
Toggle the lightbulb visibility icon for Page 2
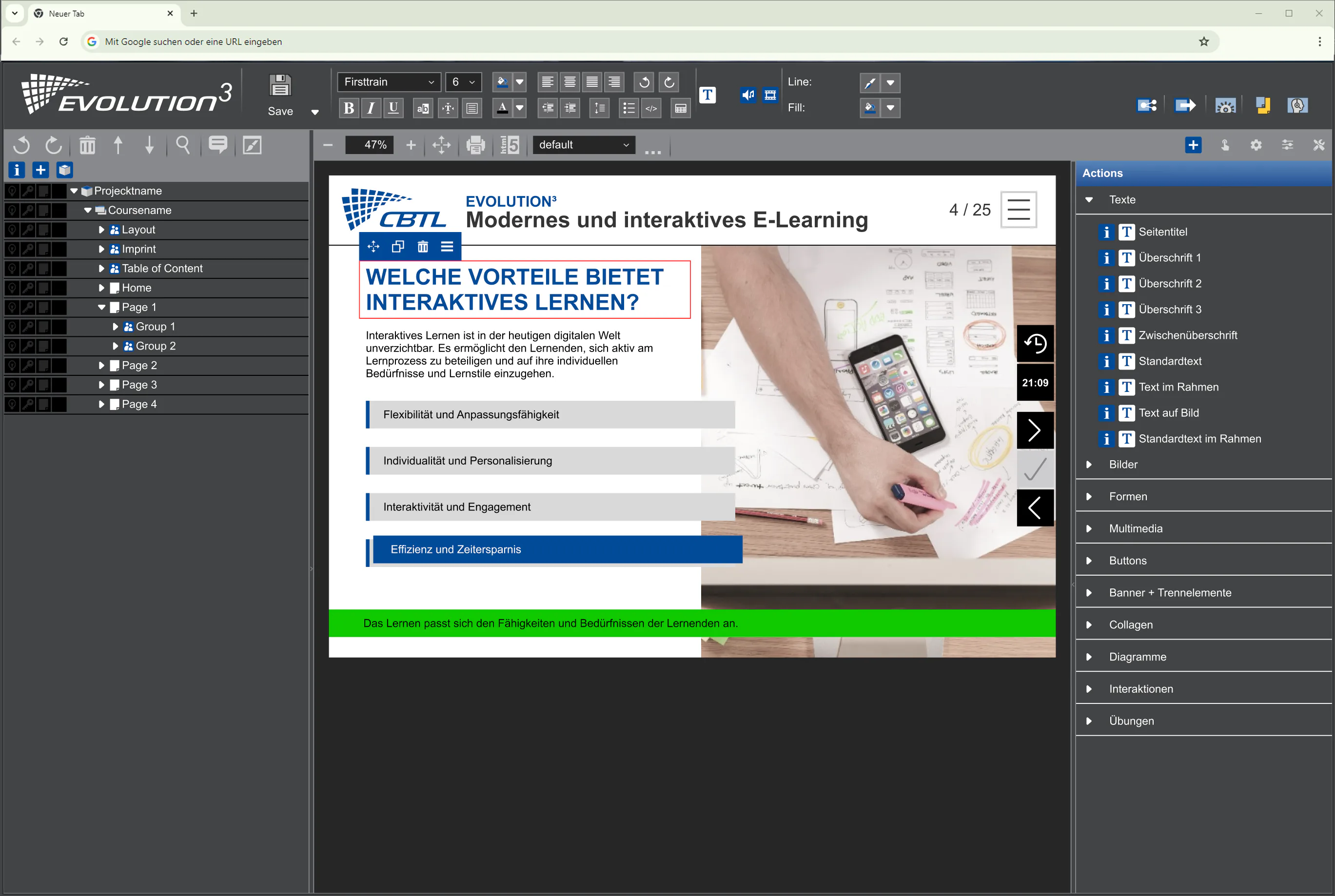(x=12, y=366)
